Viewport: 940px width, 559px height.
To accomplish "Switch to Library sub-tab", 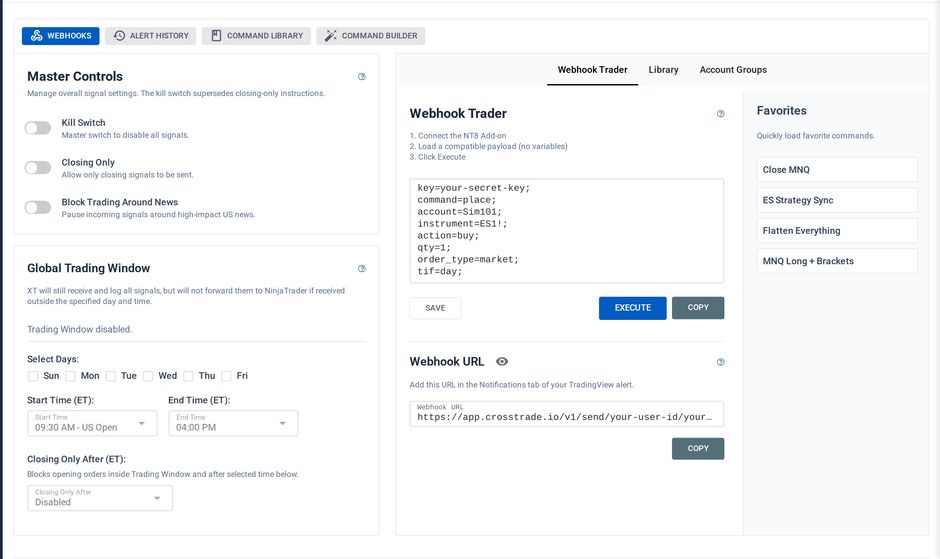I will click(663, 70).
